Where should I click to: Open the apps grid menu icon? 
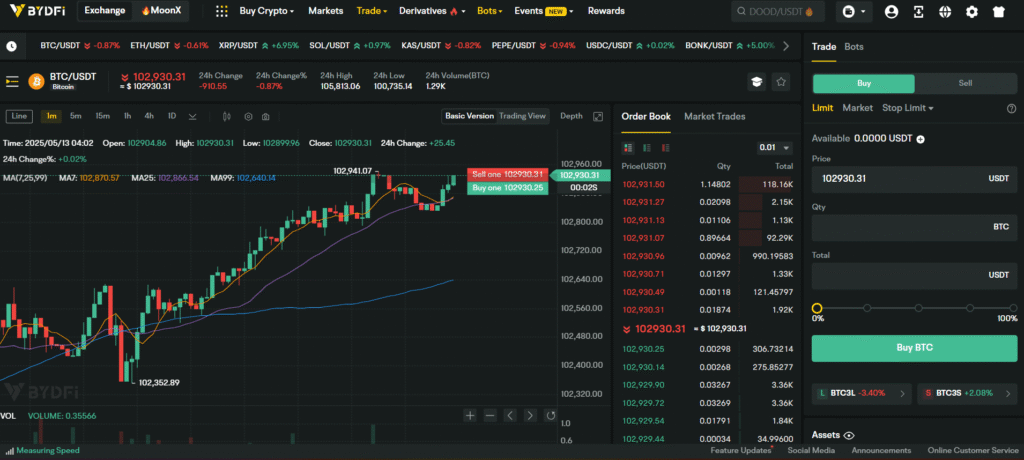[222, 11]
